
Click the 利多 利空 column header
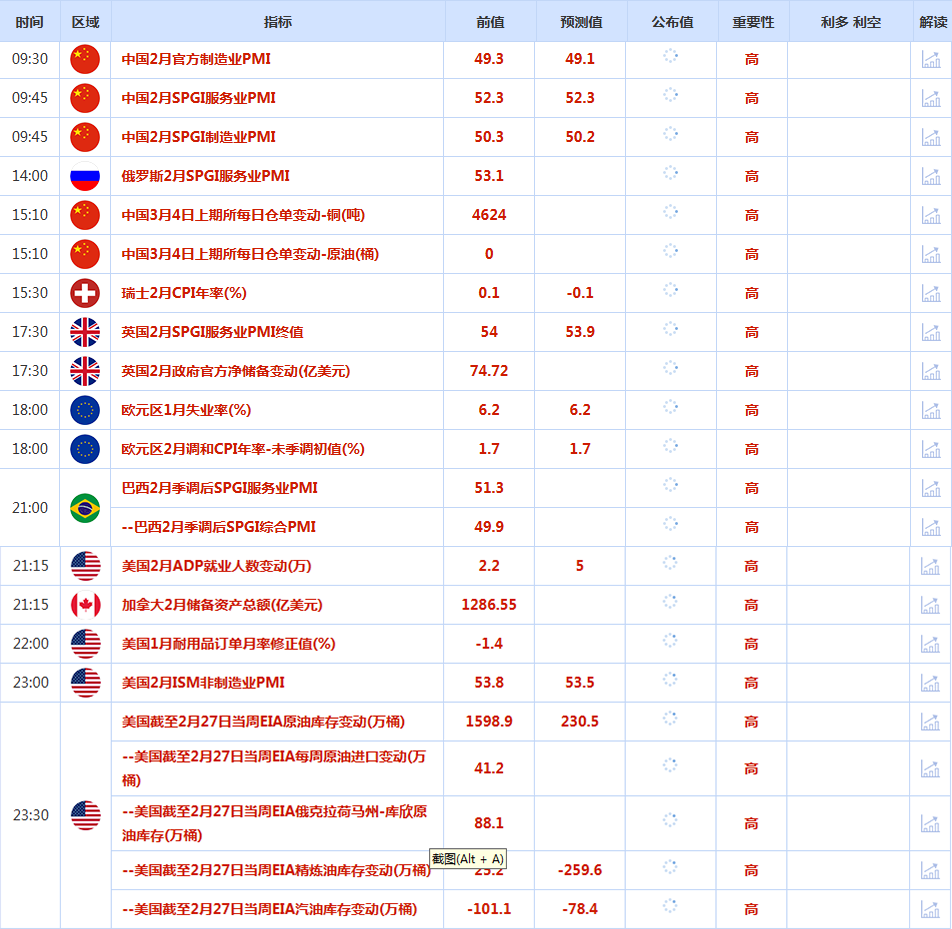click(851, 22)
